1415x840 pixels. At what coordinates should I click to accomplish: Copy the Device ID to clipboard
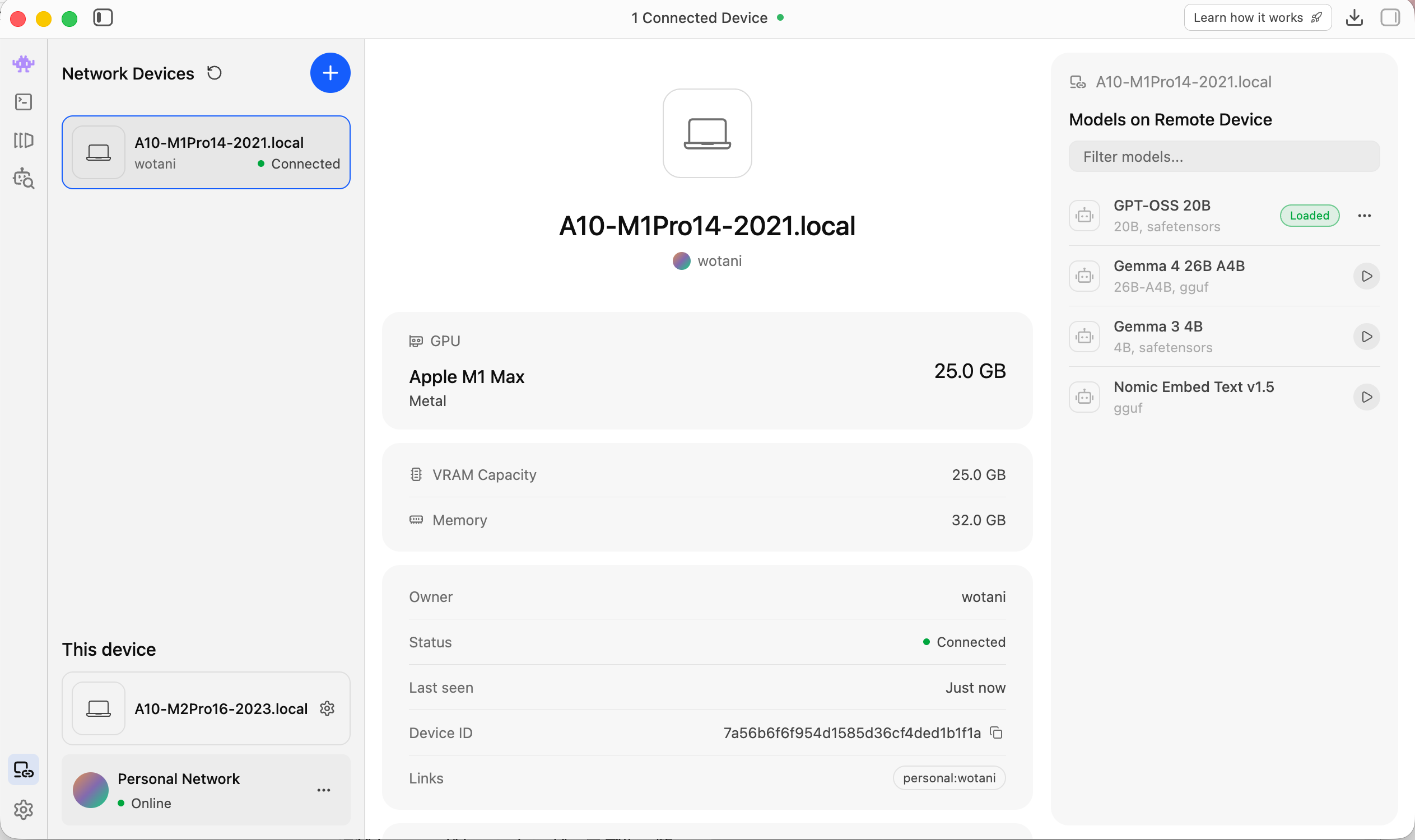[996, 733]
